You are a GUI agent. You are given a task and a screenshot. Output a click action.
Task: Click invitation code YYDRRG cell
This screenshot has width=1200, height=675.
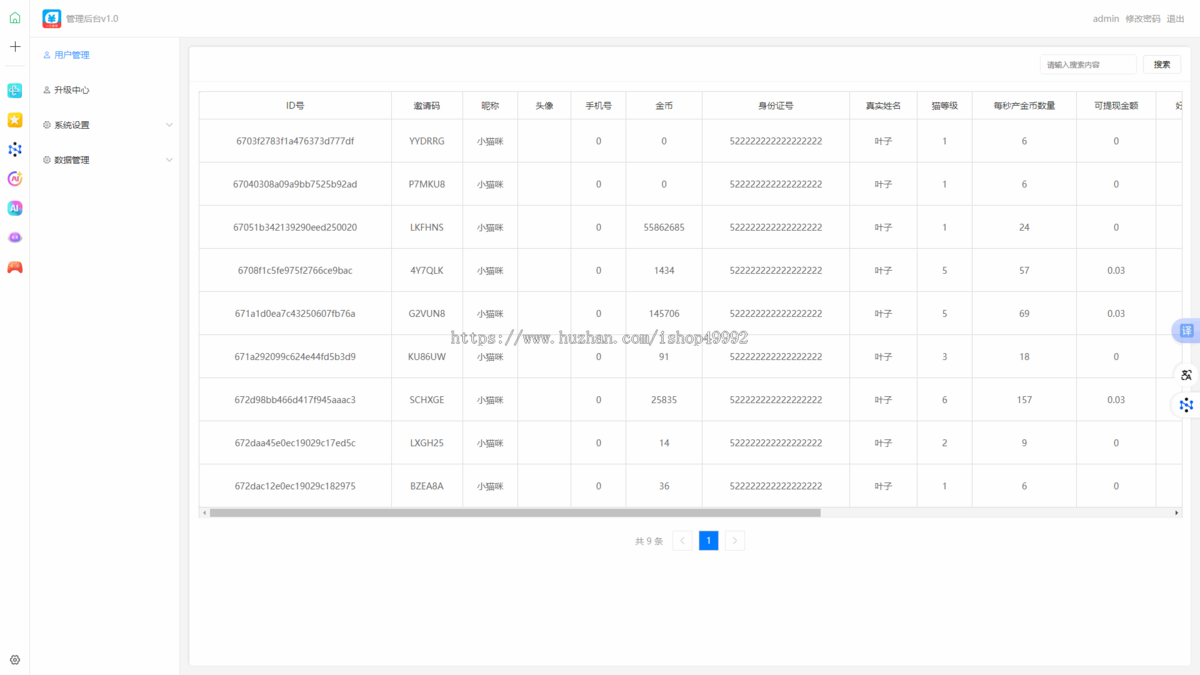pyautogui.click(x=427, y=141)
